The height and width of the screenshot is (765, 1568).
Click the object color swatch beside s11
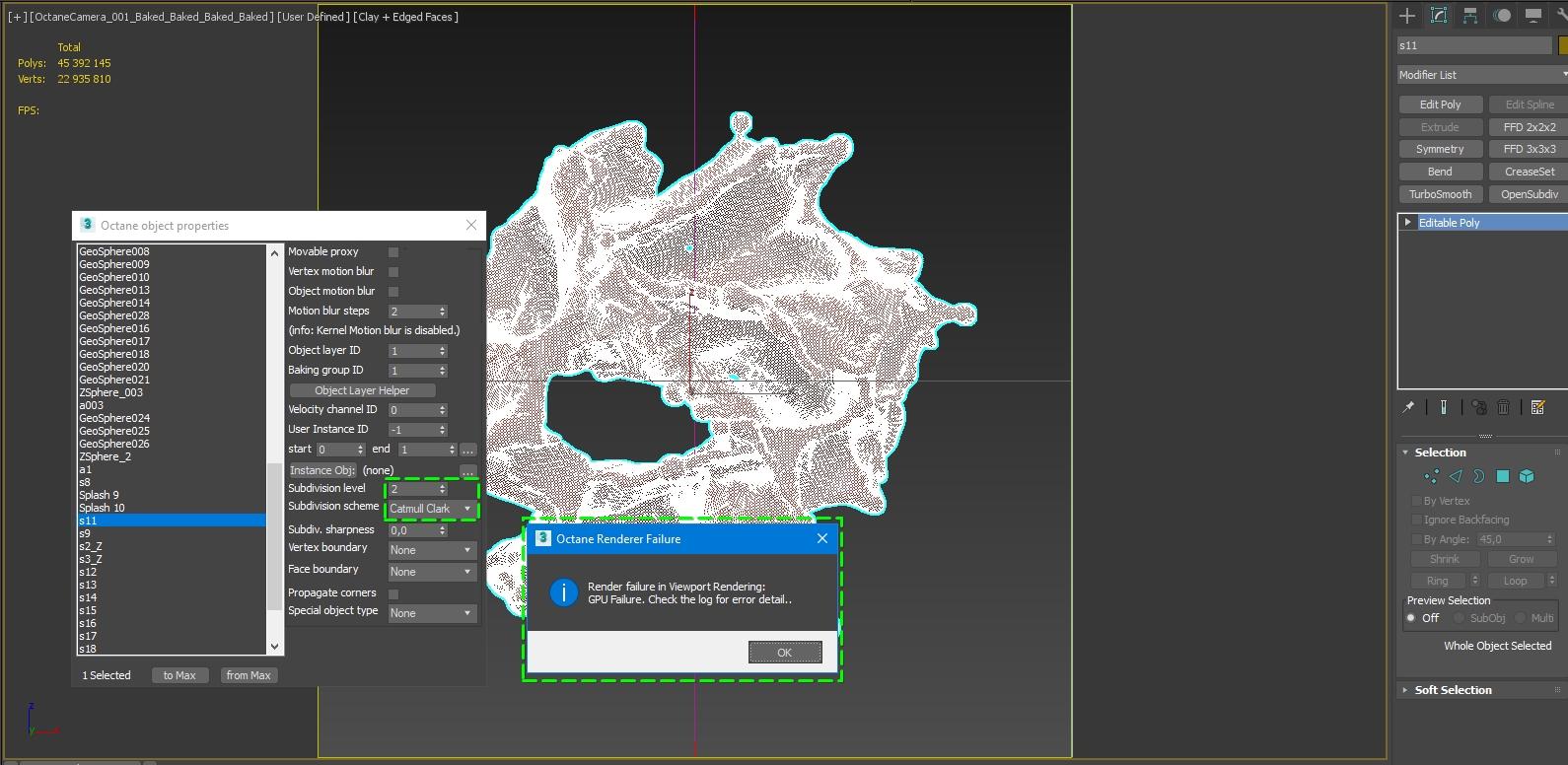[x=1563, y=45]
